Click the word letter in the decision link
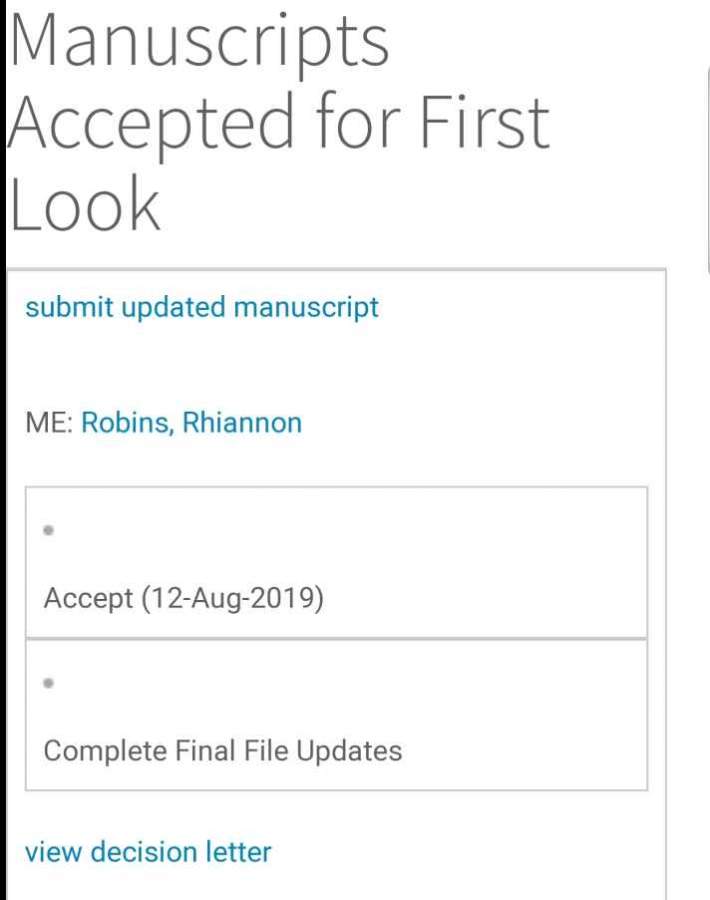The image size is (710, 900). [x=238, y=852]
